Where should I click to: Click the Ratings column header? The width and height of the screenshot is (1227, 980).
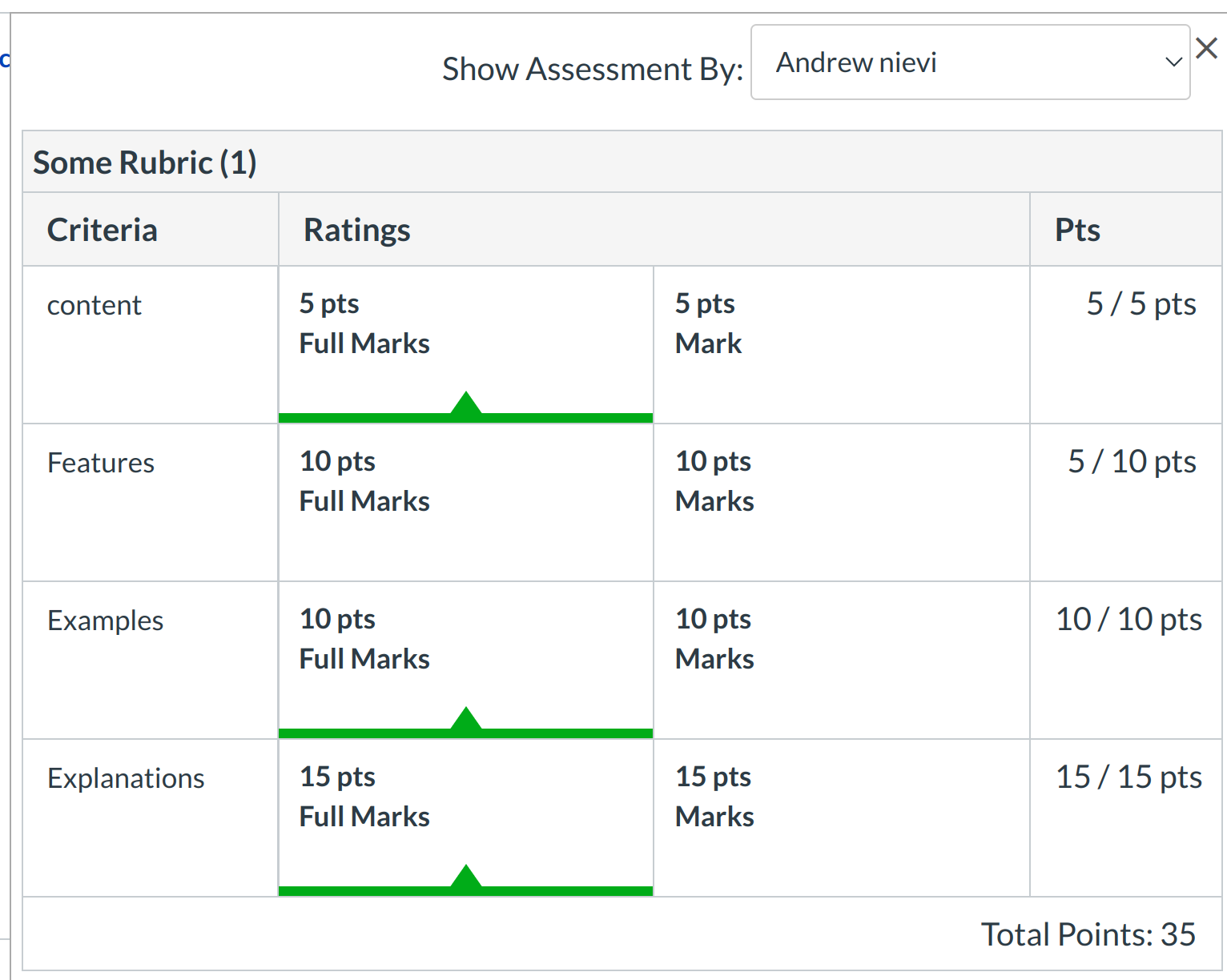pos(357,230)
